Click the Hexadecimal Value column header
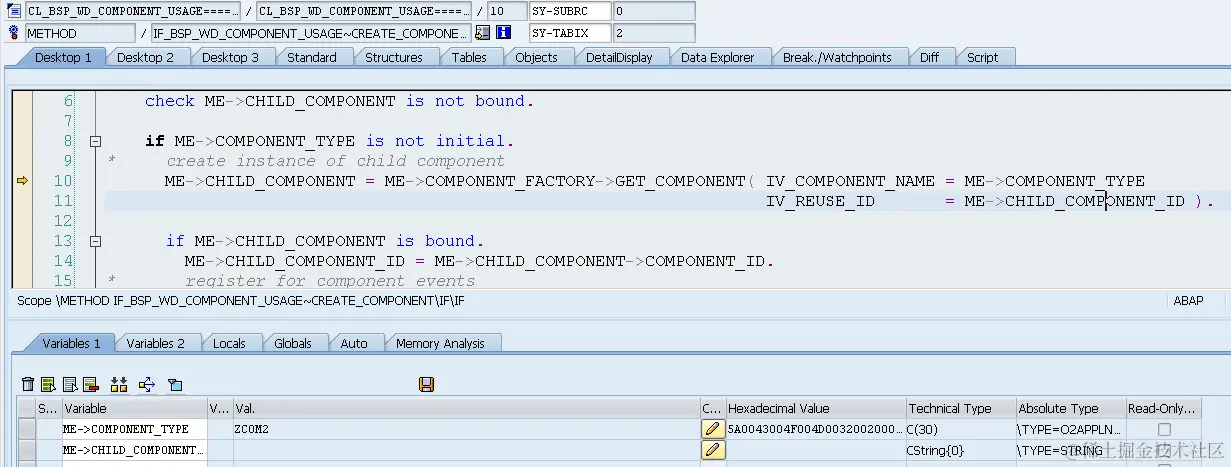This screenshot has height=467, width=1231. coord(815,408)
